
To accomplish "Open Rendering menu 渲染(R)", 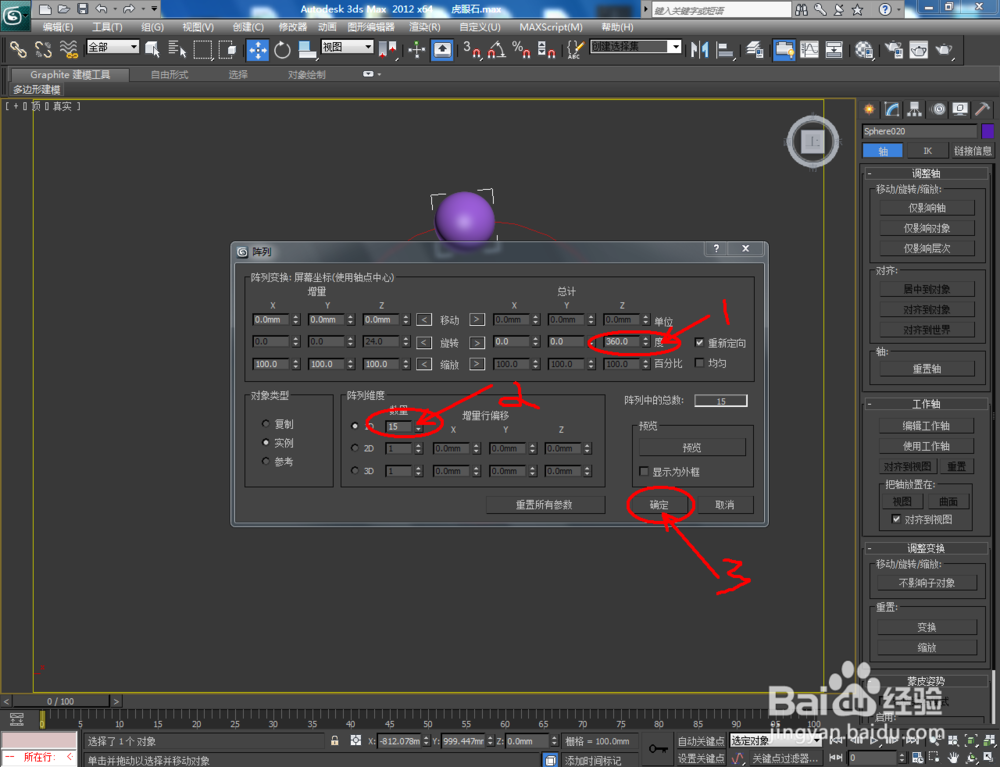I will [425, 27].
